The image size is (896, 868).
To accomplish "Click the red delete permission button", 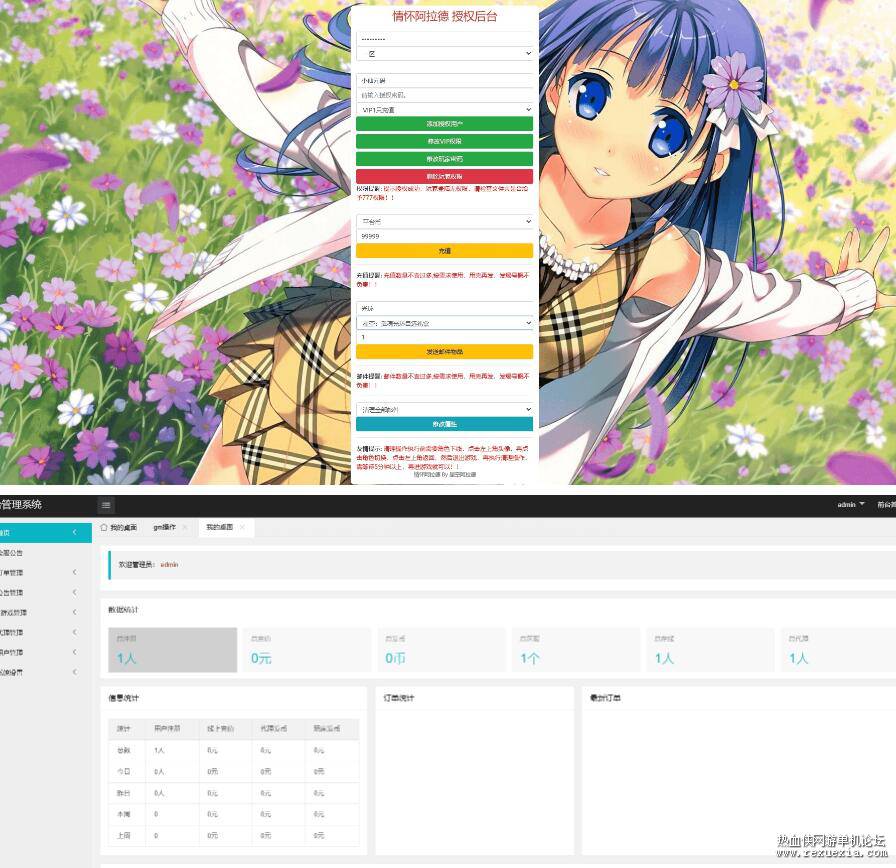I will click(445, 177).
